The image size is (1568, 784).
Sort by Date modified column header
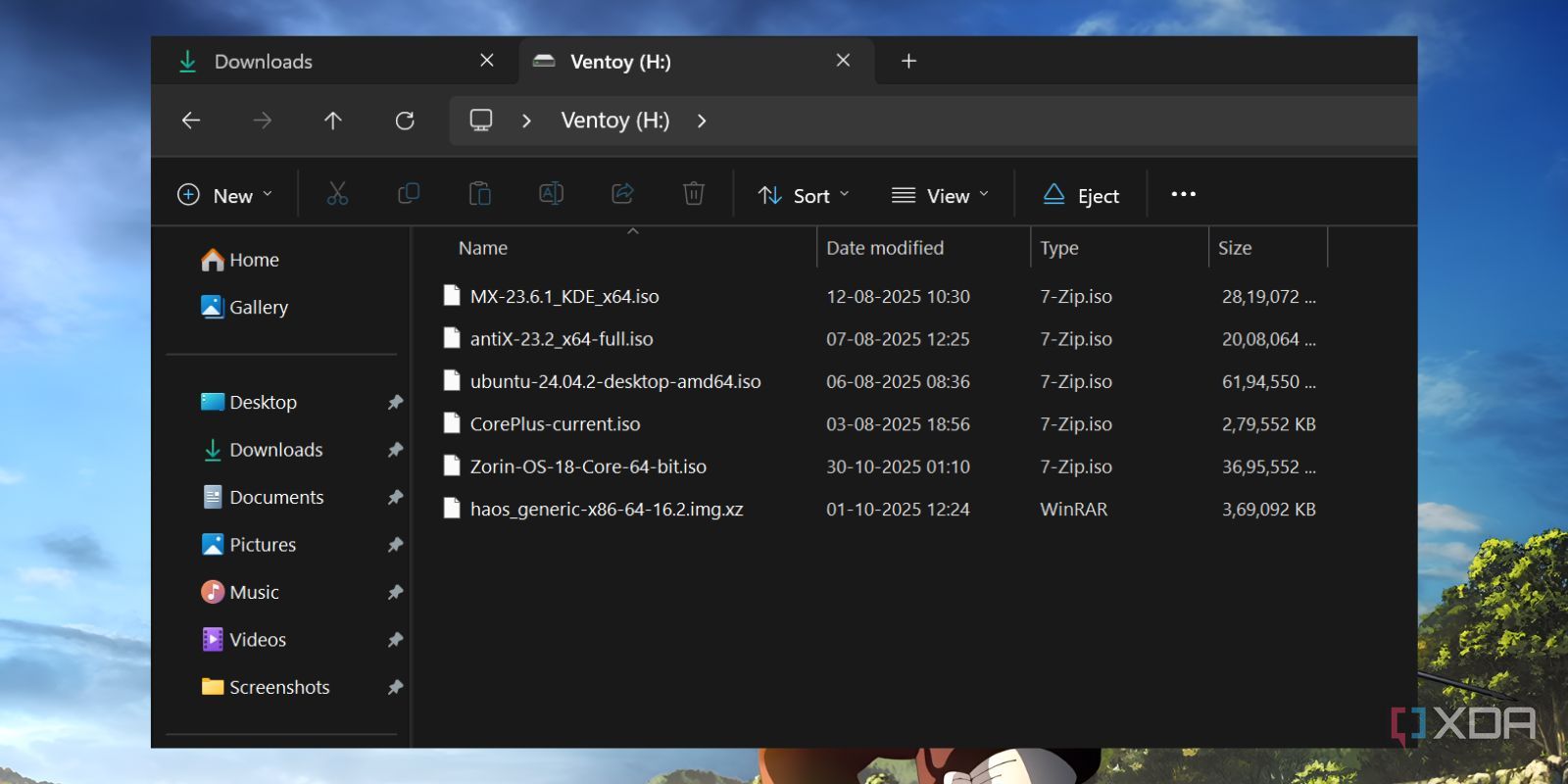coord(885,248)
